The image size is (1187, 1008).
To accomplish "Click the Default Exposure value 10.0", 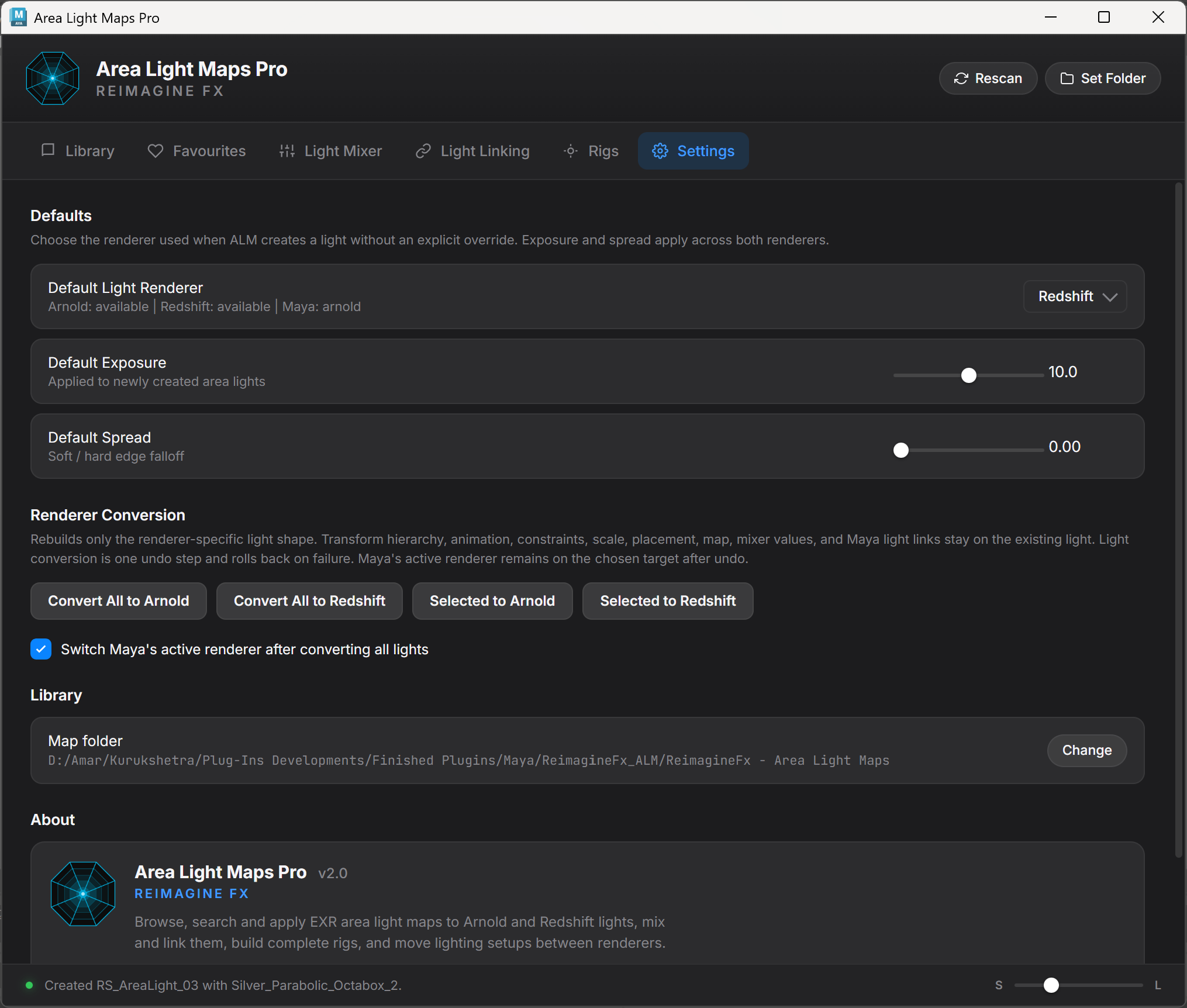I will (1062, 372).
